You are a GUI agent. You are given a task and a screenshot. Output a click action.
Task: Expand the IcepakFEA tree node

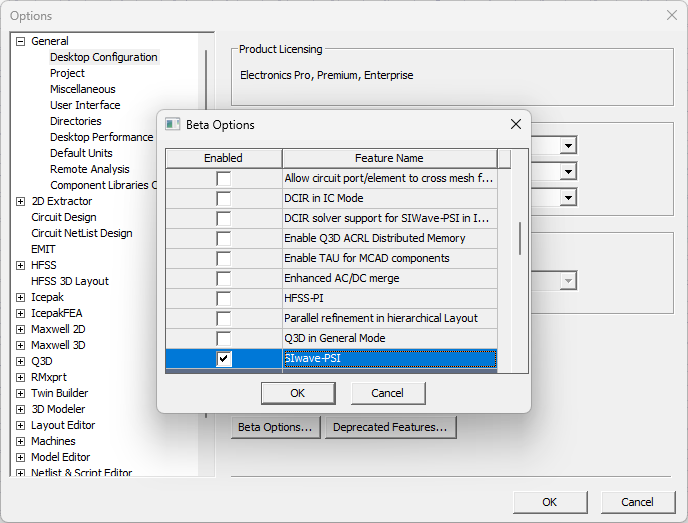(x=20, y=313)
